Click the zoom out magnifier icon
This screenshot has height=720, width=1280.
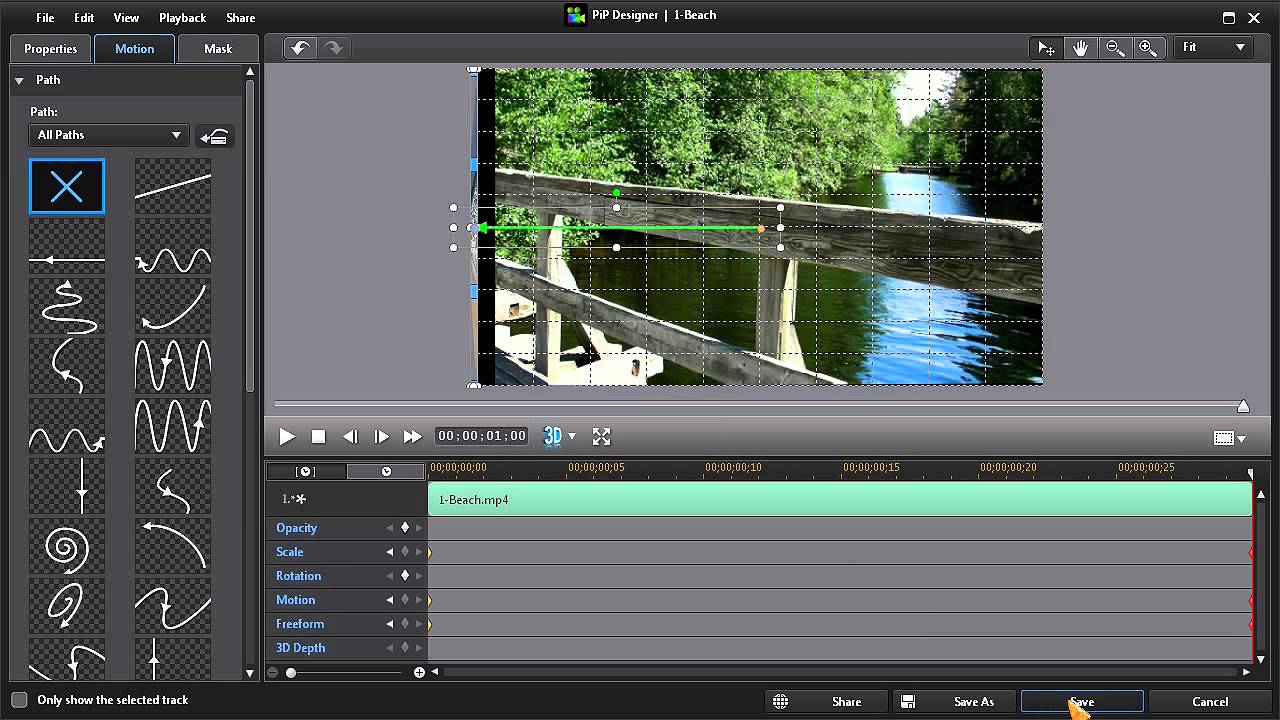[1114, 48]
